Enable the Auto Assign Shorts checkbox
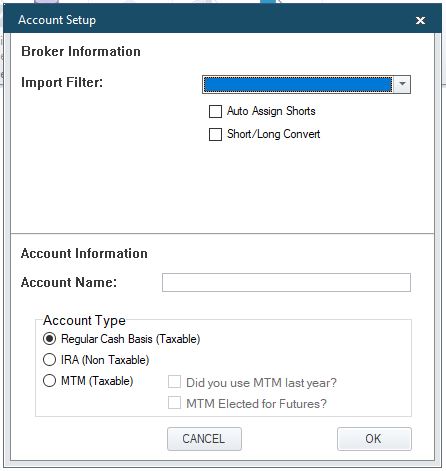Viewport: 446px width, 471px height. coord(215,111)
